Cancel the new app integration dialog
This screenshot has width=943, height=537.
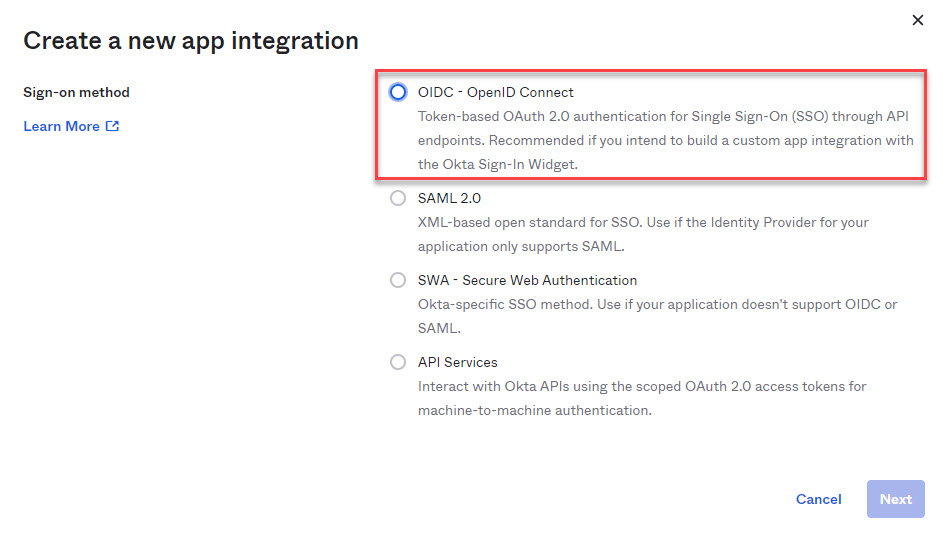coord(819,499)
